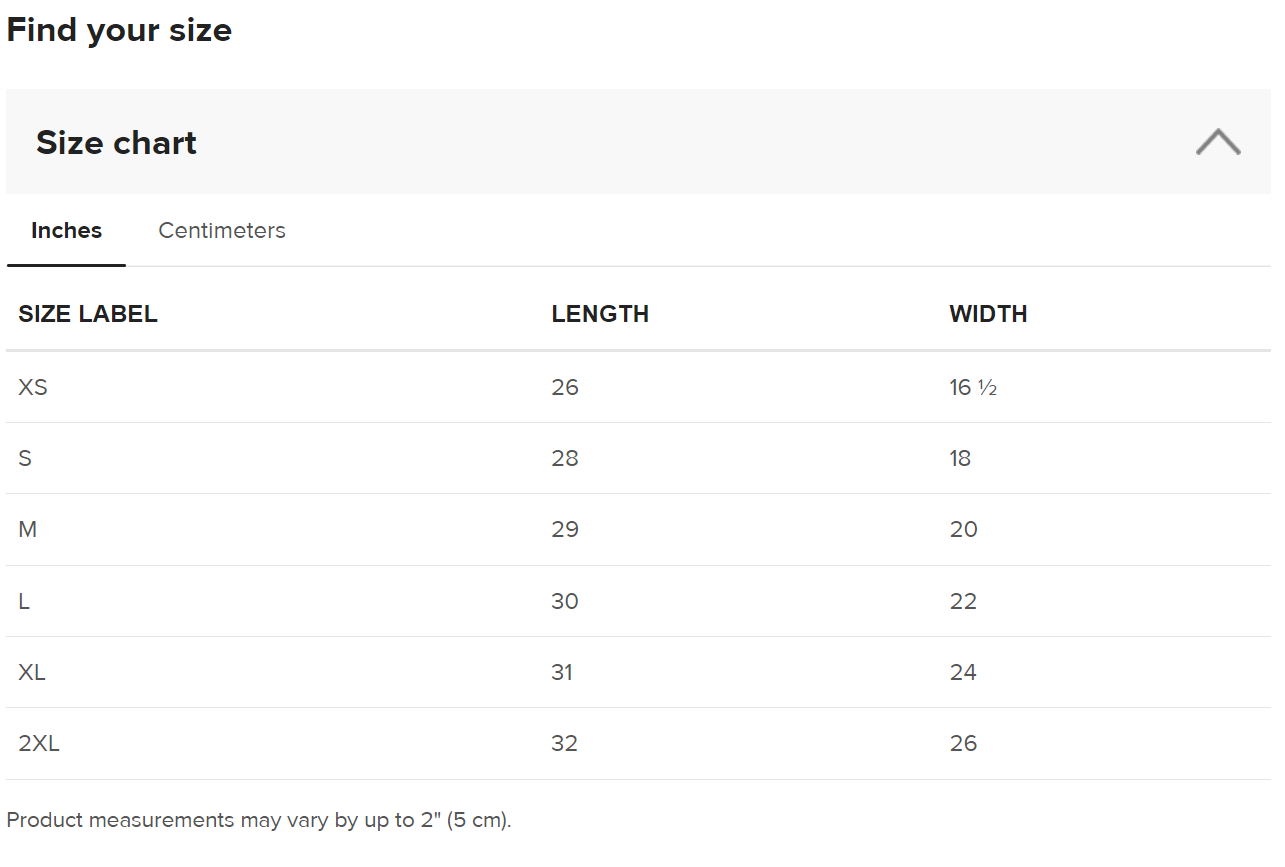Click the LENGTH column header

[600, 314]
